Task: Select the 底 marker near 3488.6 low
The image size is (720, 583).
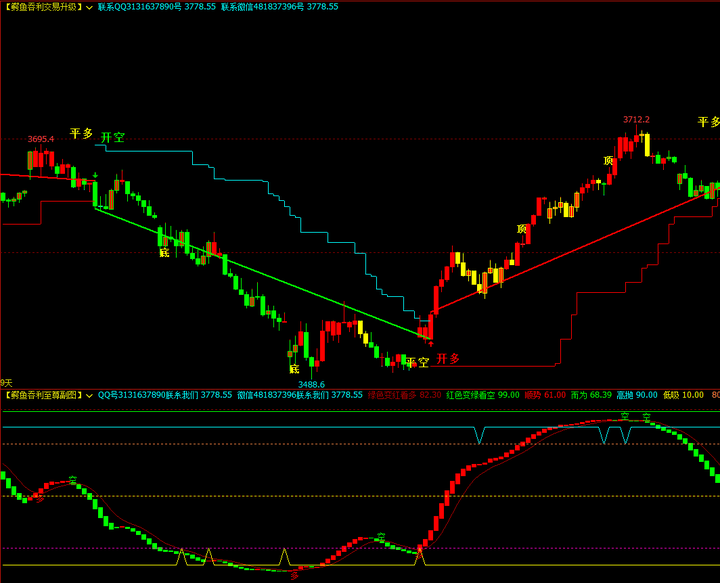Action: pos(294,369)
